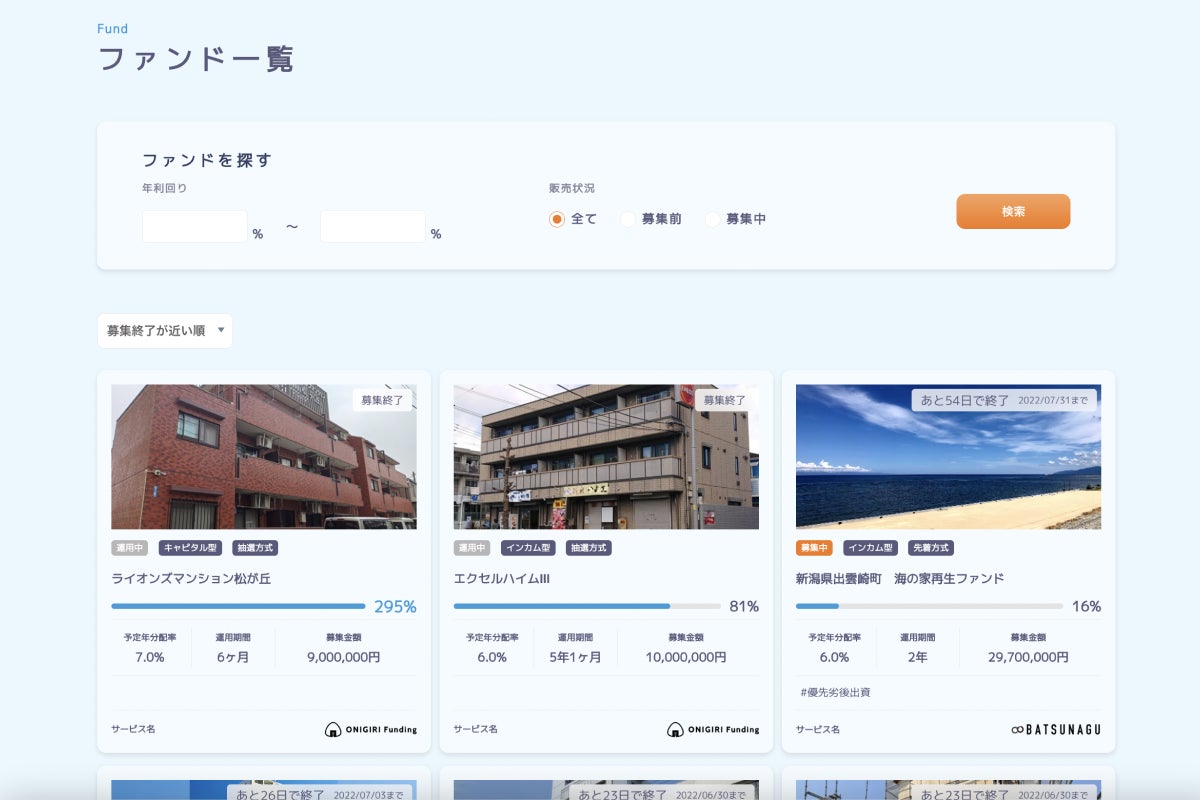
Task: Click the ファンド一覧 page heading
Action: point(196,58)
